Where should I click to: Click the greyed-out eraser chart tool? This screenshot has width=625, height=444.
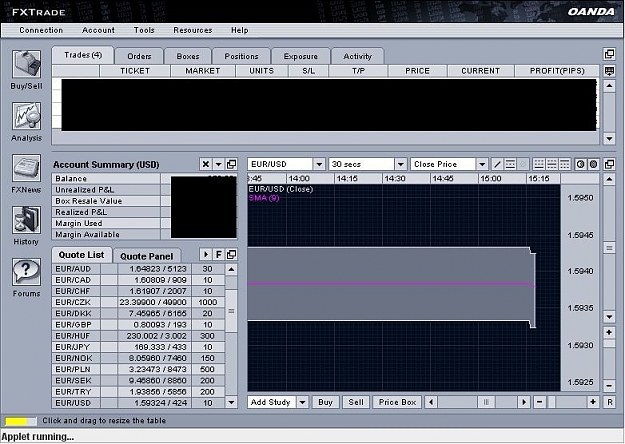523,164
